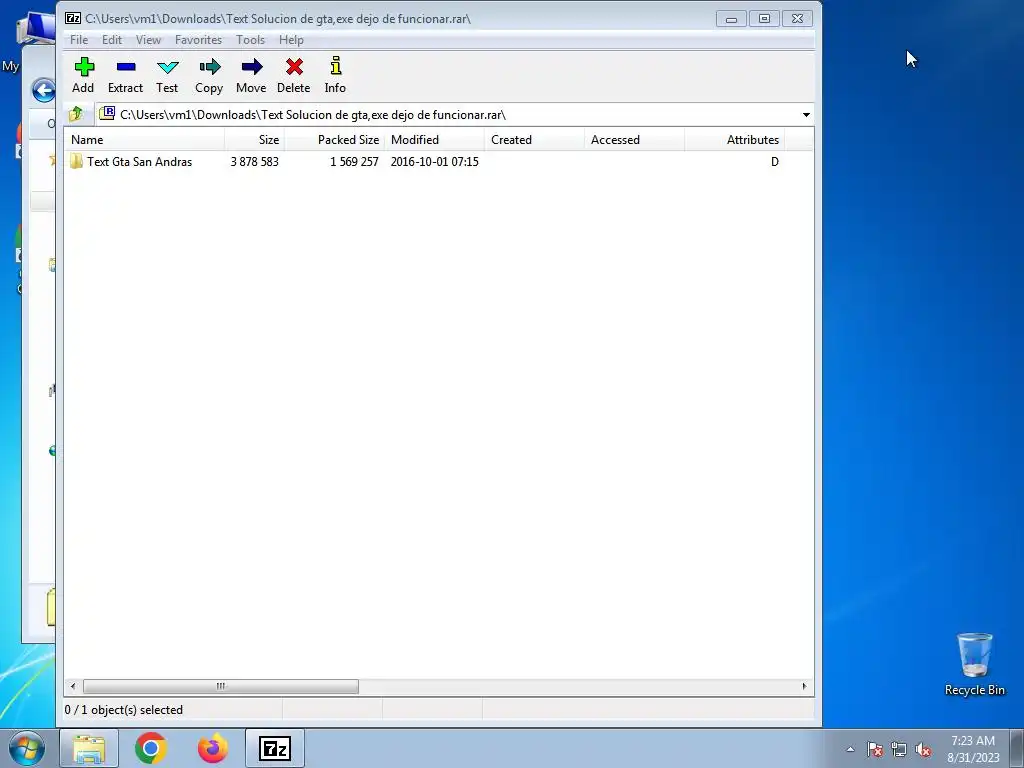Image resolution: width=1024 pixels, height=768 pixels.
Task: Sort by the Name column header
Action: [144, 140]
